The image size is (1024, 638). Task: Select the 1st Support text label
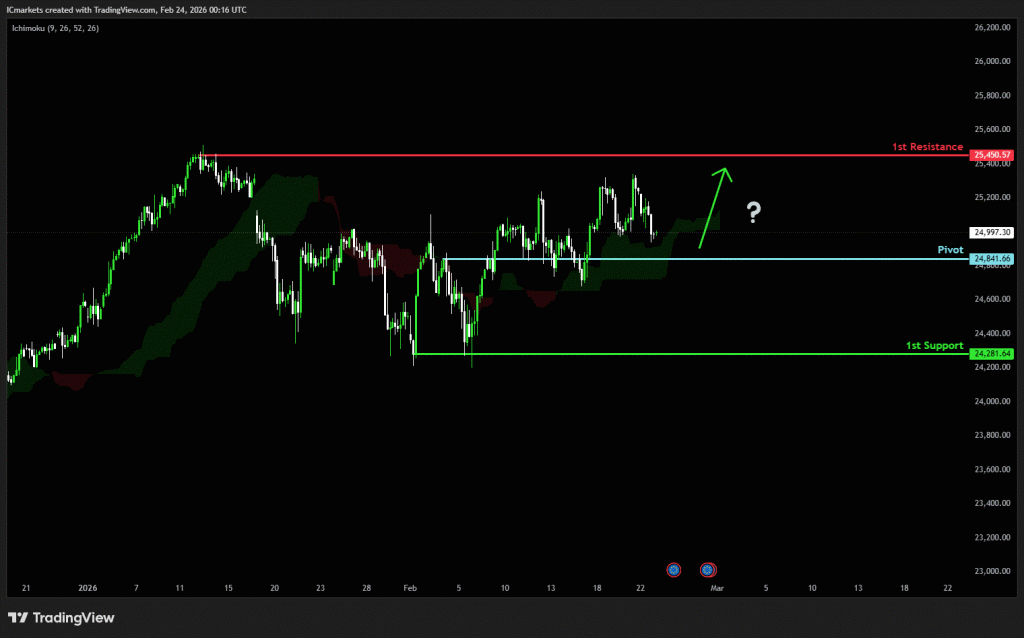pos(934,345)
